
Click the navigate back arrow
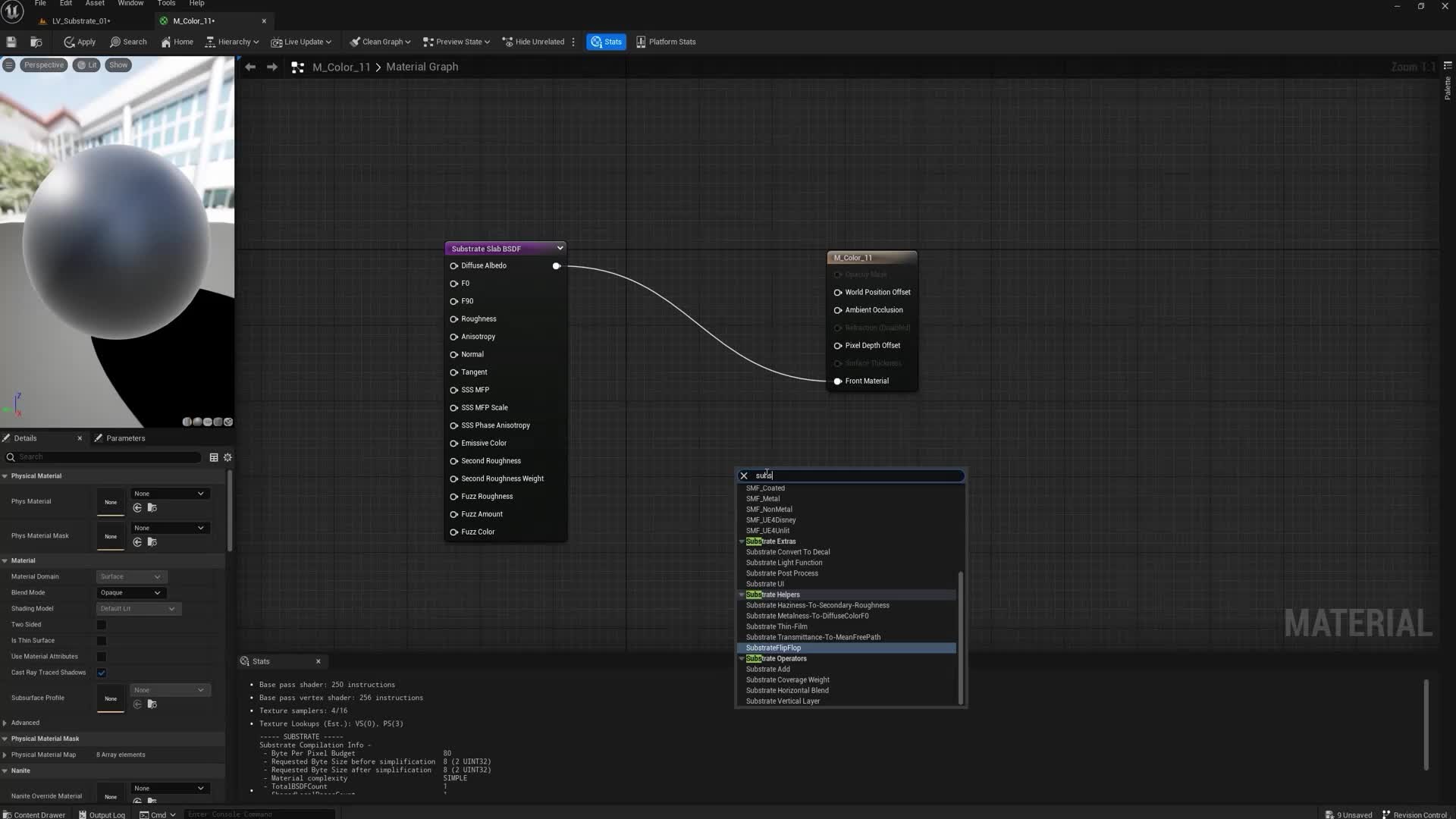pos(250,67)
